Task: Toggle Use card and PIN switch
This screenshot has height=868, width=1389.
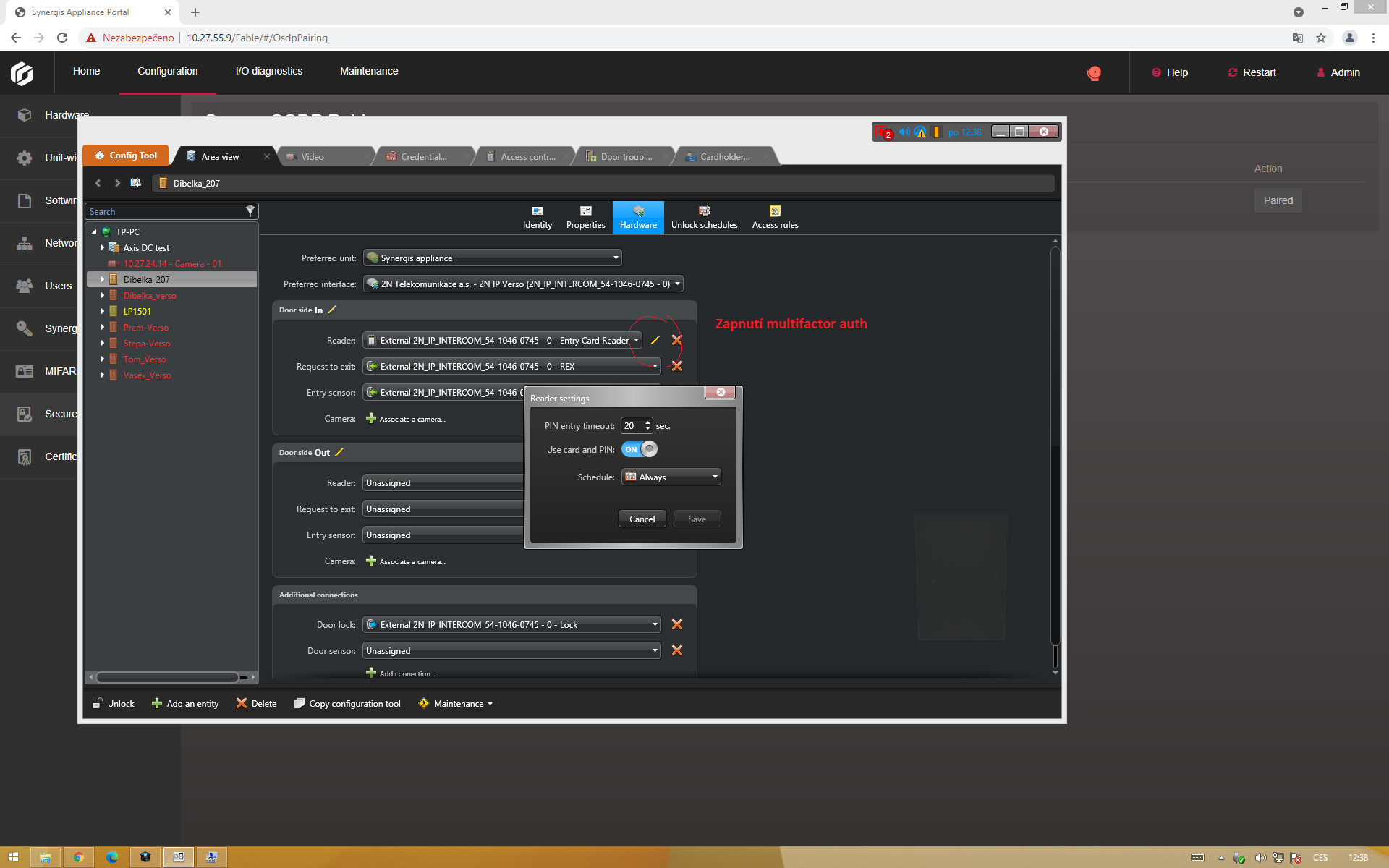Action: [x=640, y=449]
